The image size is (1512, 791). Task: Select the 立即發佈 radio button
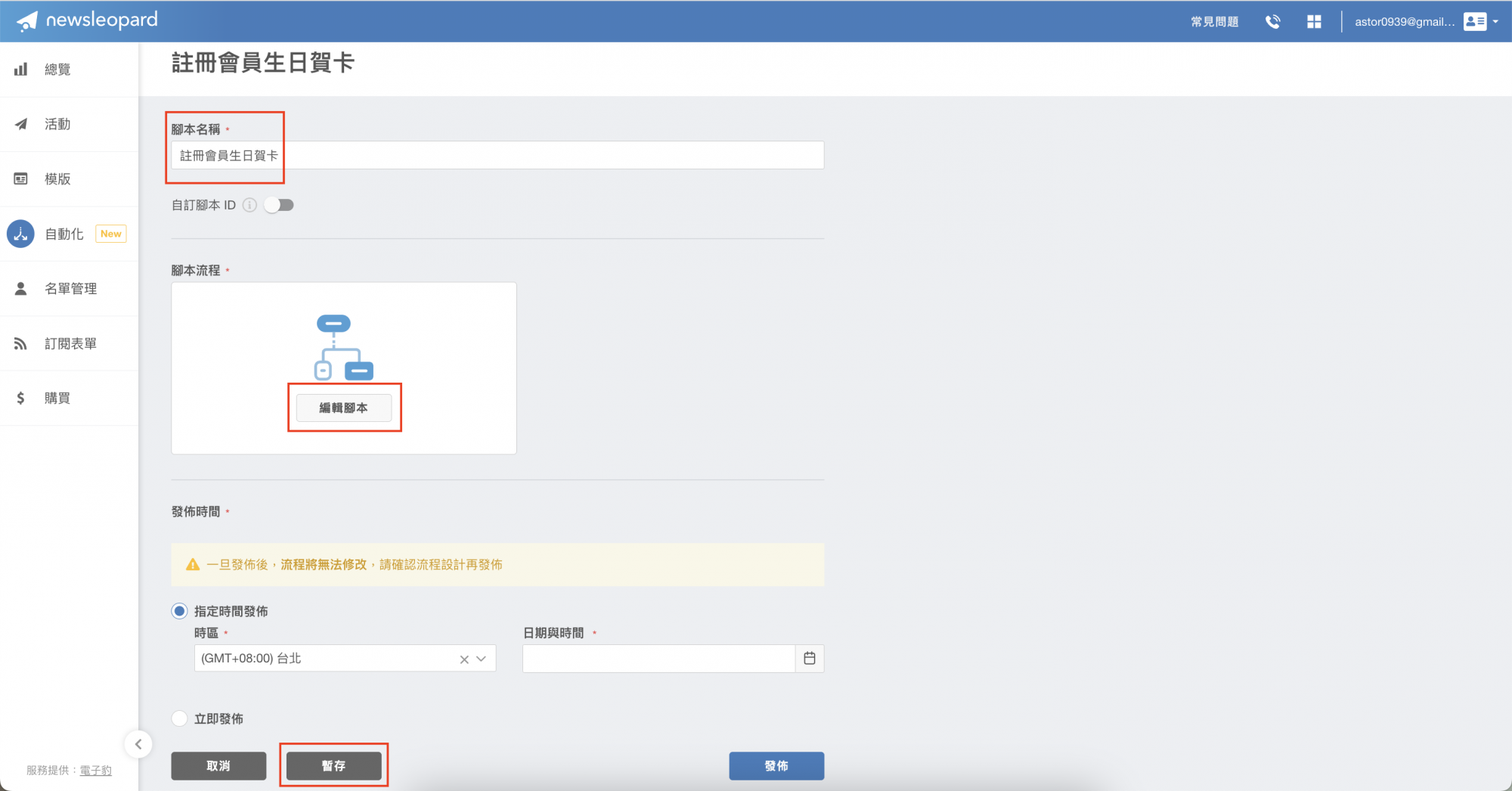click(179, 718)
